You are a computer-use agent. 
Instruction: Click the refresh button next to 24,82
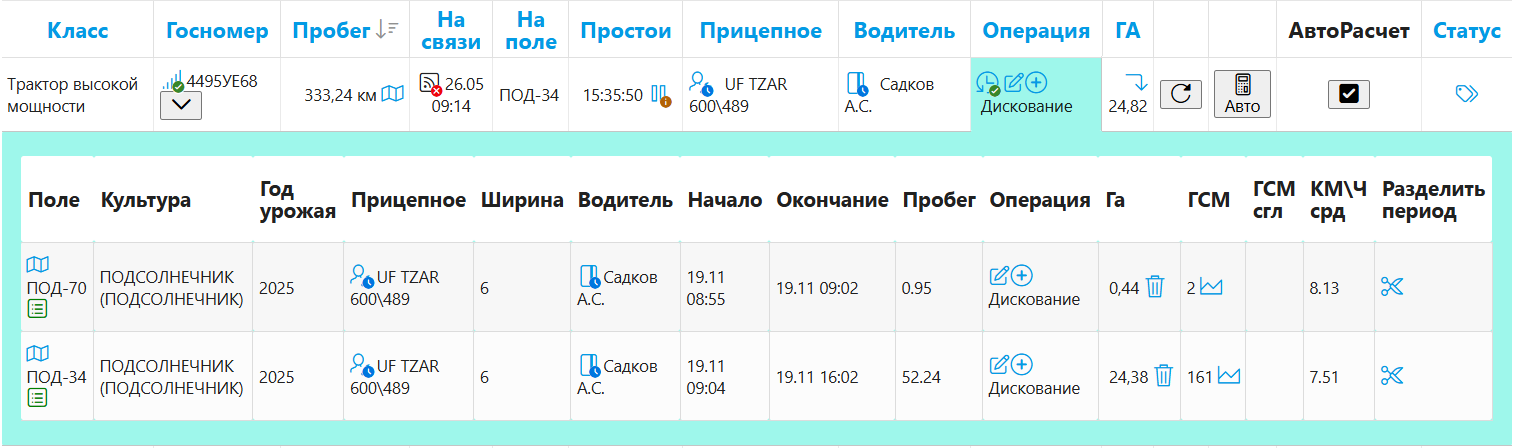[x=1181, y=94]
